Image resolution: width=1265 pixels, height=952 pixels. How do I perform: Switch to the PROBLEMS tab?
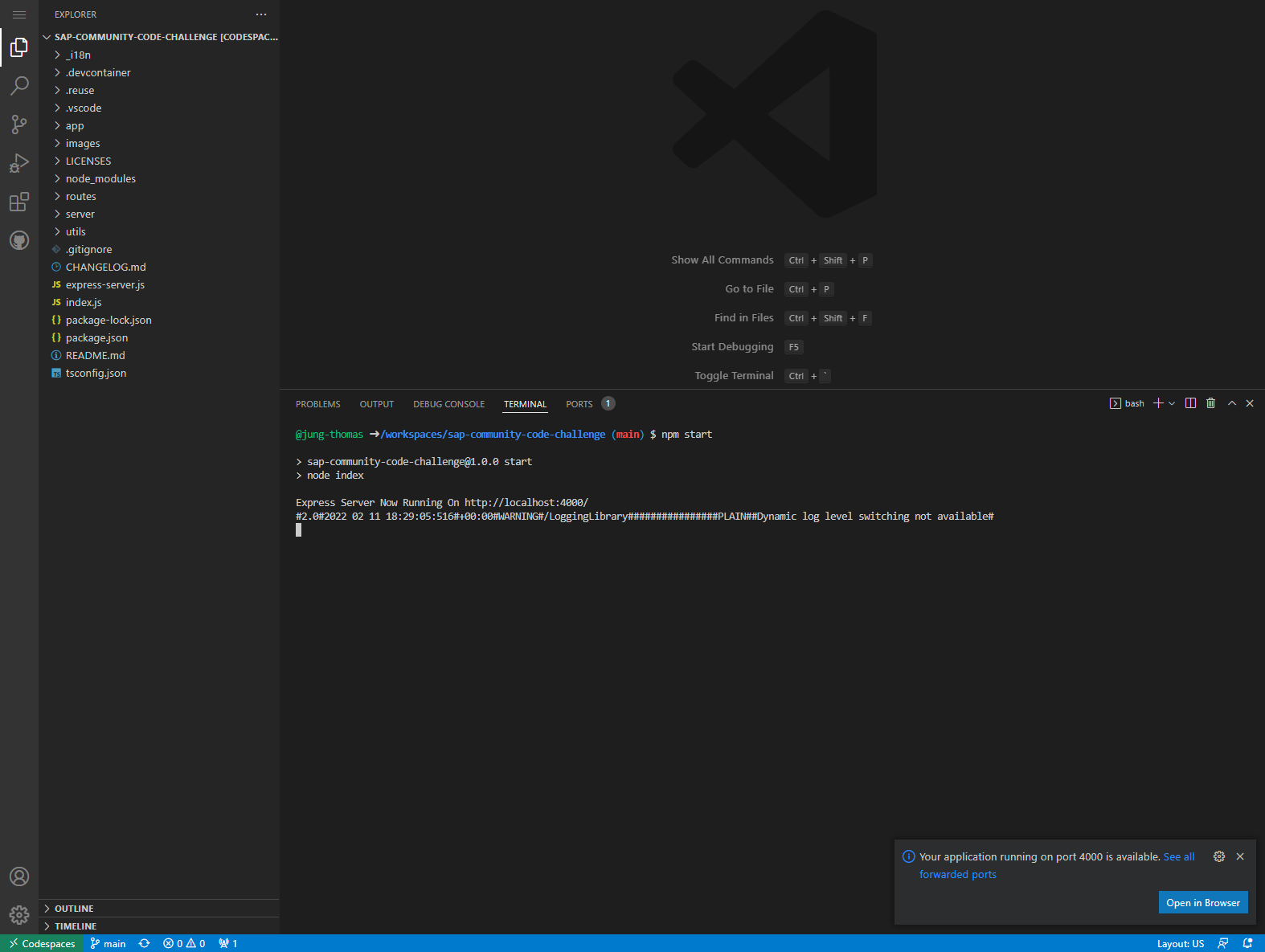(x=317, y=404)
